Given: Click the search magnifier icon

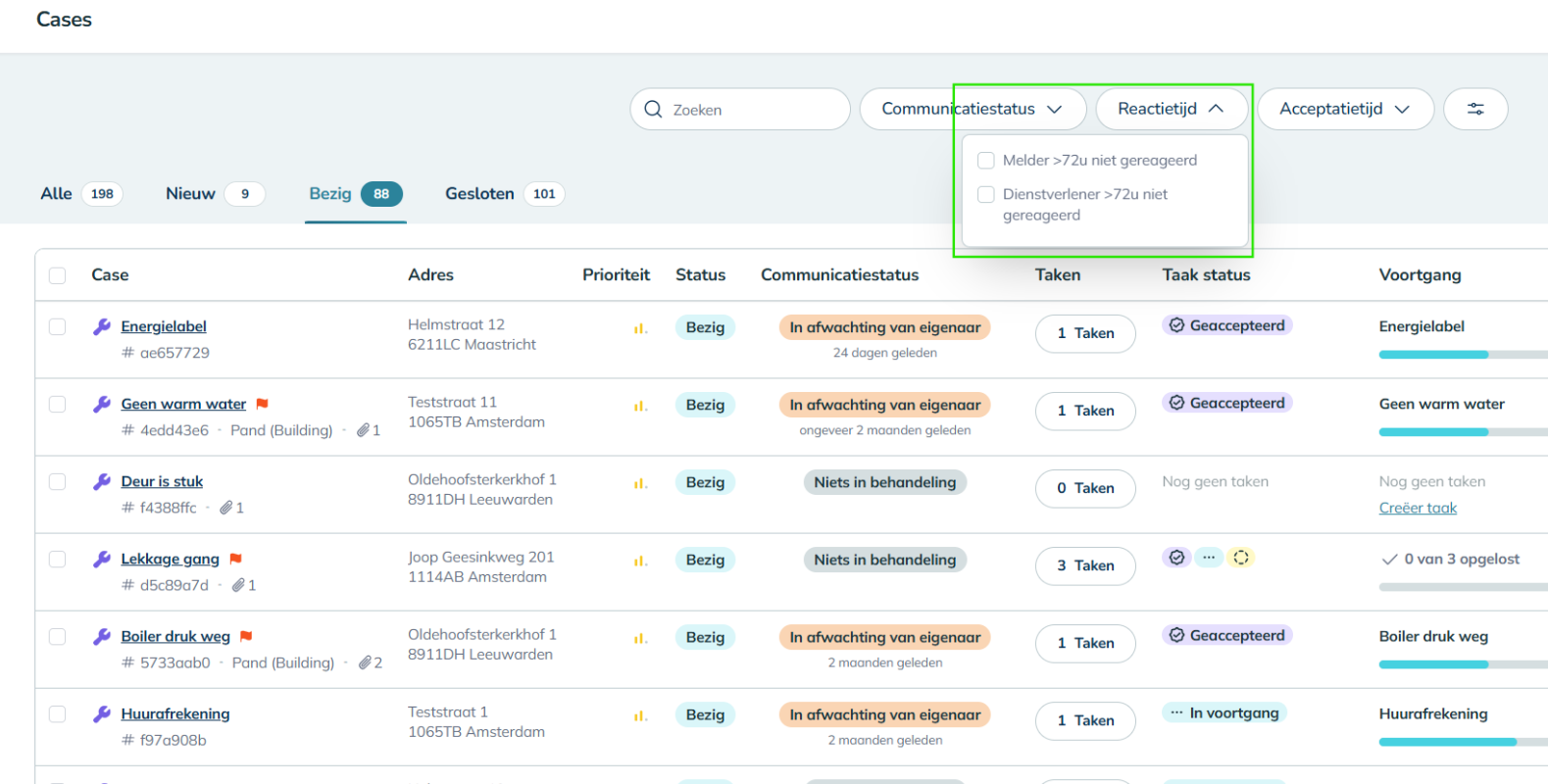Looking at the screenshot, I should (653, 109).
